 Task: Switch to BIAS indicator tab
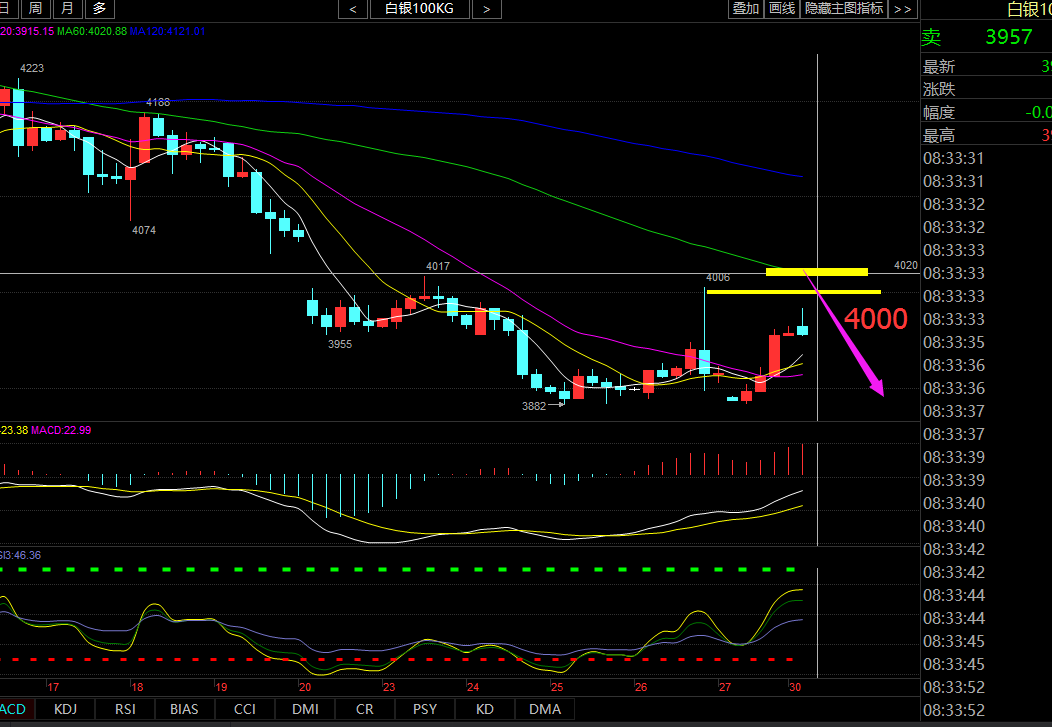tap(184, 709)
